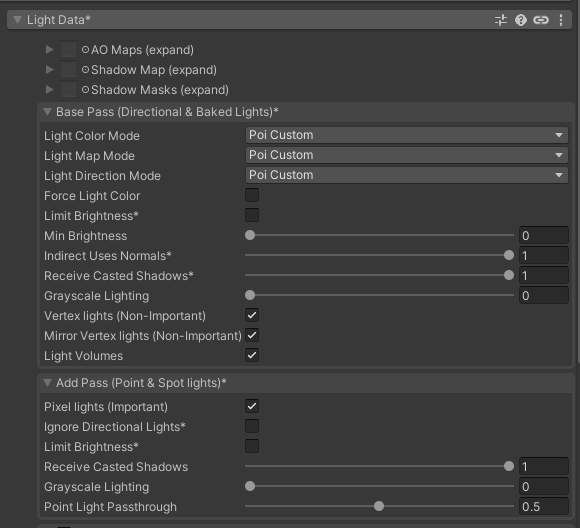The width and height of the screenshot is (580, 528).
Task: Enable Base Pass Limit Brightness checkbox
Action: (252, 215)
